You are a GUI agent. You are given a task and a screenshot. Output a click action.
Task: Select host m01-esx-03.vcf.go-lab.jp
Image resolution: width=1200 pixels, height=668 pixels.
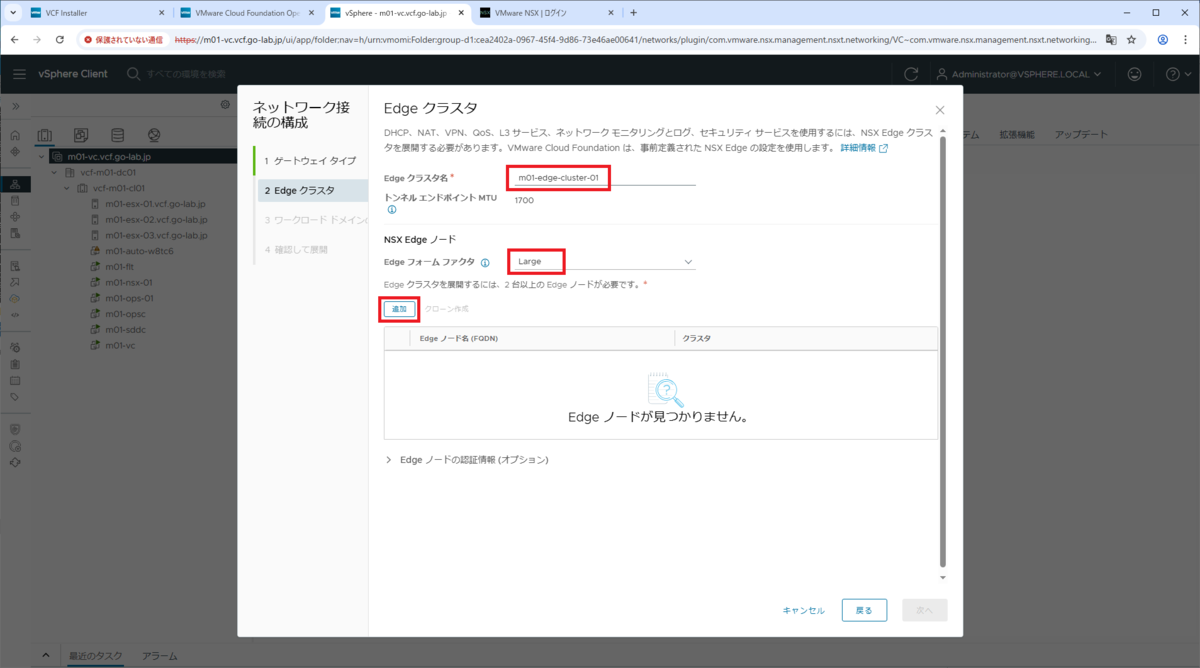coord(155,235)
